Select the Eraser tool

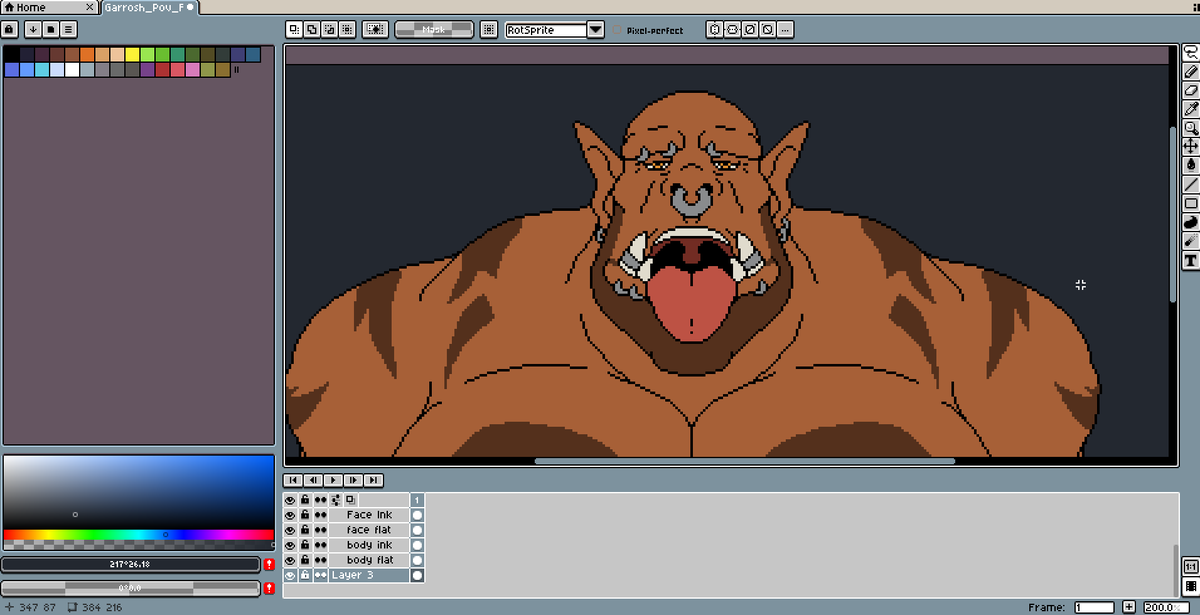1191,90
